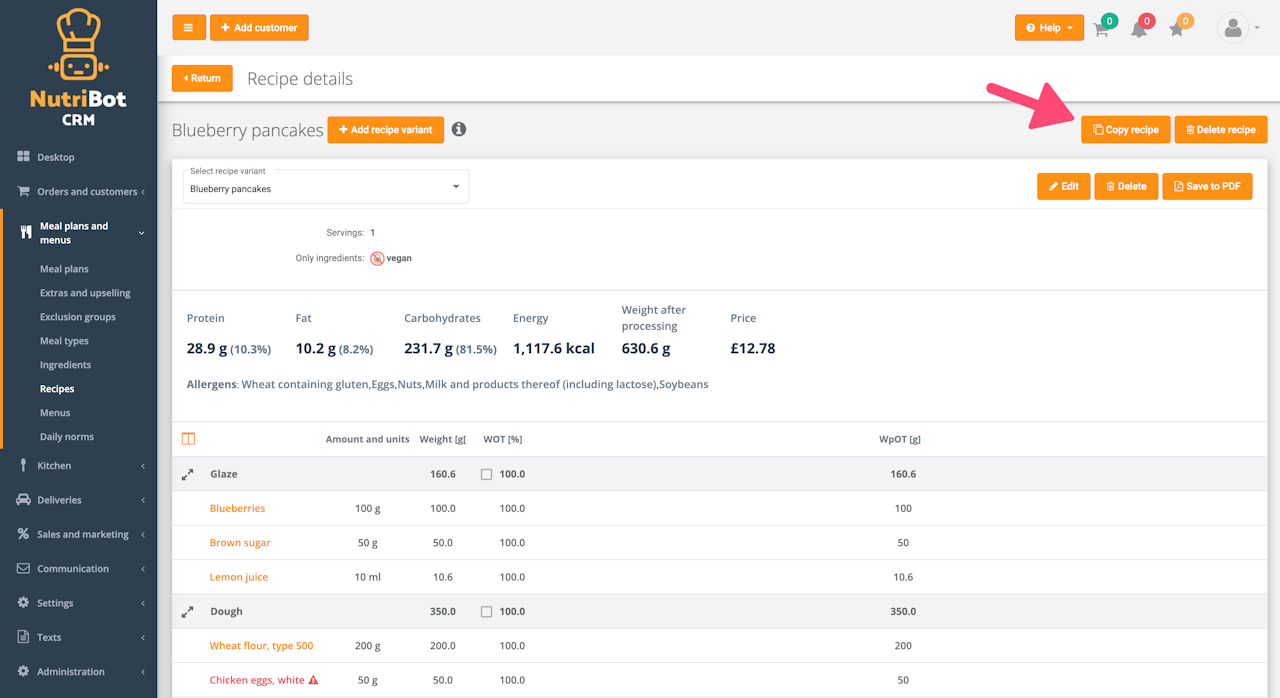Open the Blueberries ingredient link
This screenshot has width=1280, height=698.
(237, 509)
